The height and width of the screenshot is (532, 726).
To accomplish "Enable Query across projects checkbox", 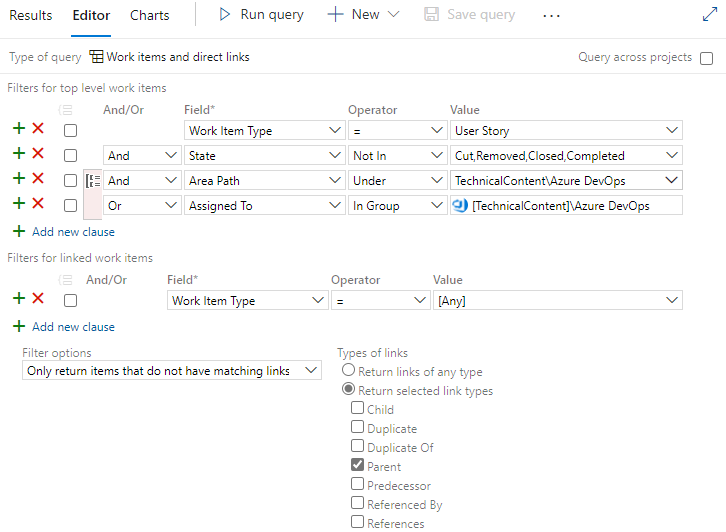I will [707, 58].
